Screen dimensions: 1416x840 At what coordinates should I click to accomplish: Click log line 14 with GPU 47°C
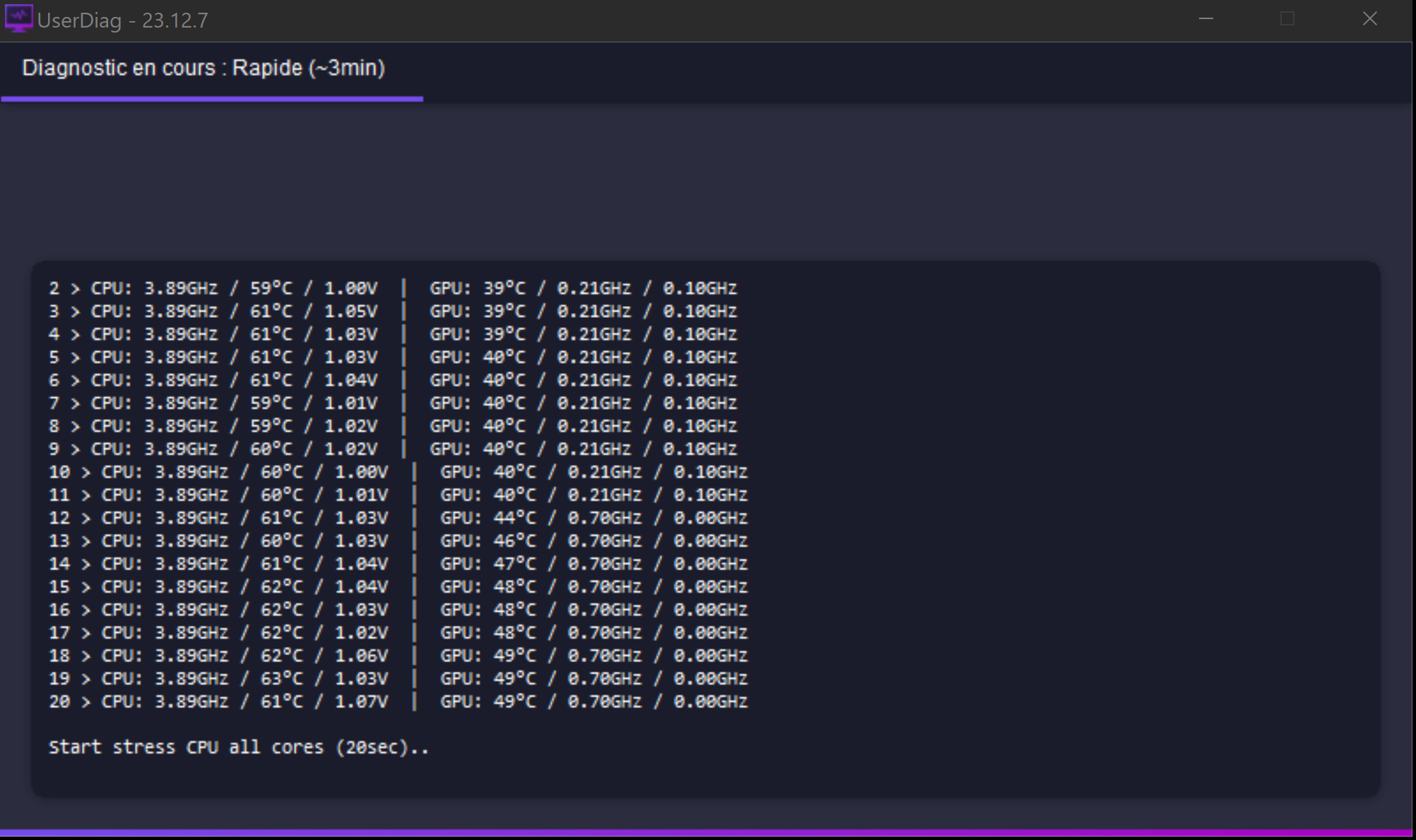click(x=397, y=564)
